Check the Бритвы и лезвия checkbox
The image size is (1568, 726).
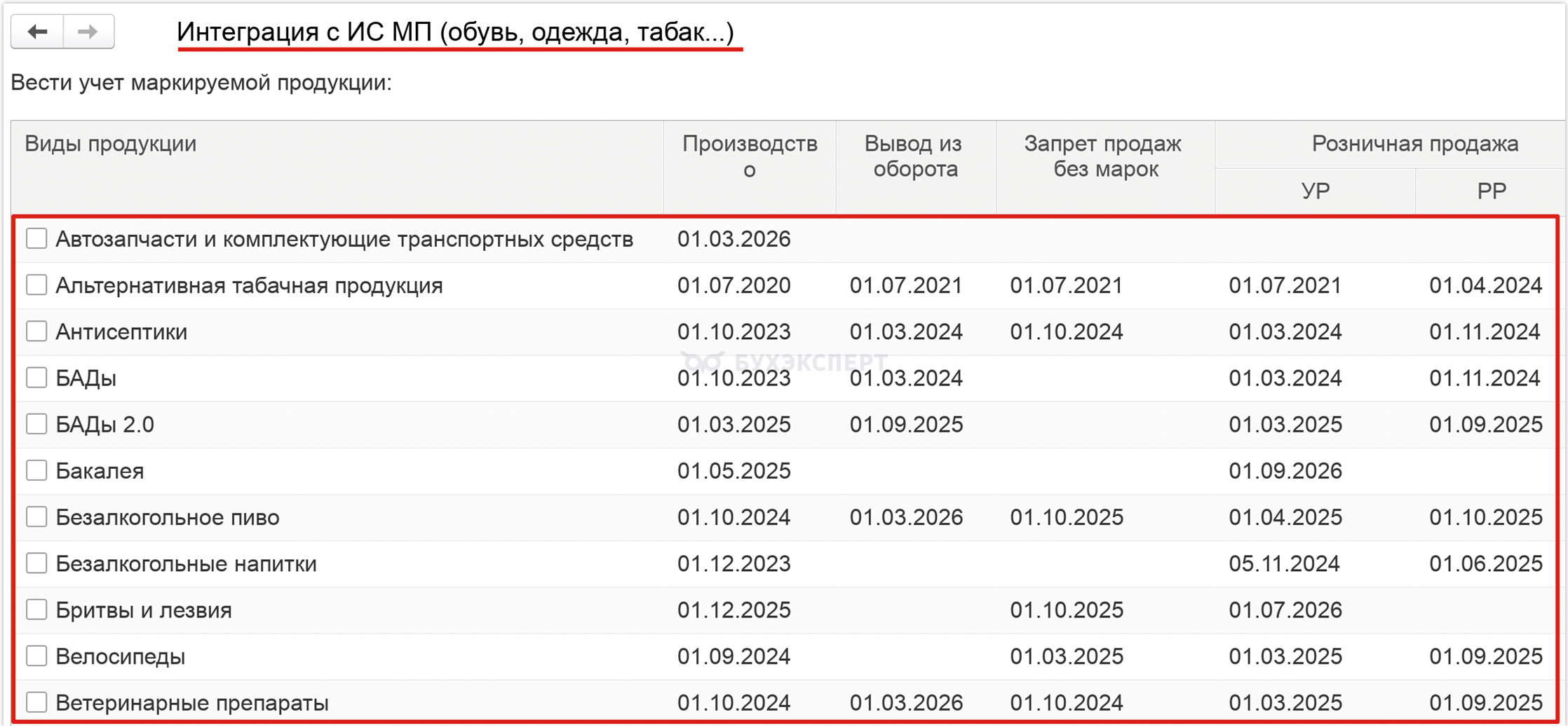(x=36, y=610)
